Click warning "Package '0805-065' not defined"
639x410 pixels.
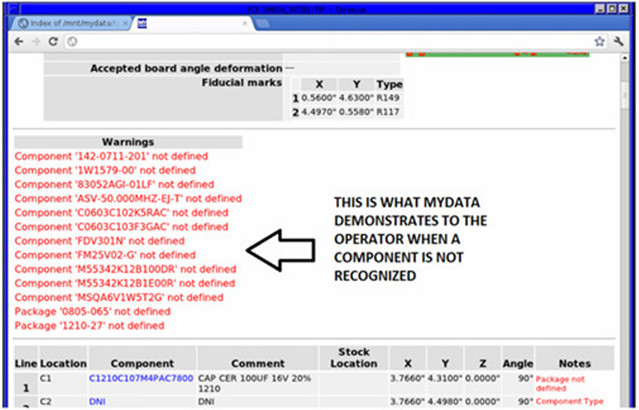(x=93, y=311)
